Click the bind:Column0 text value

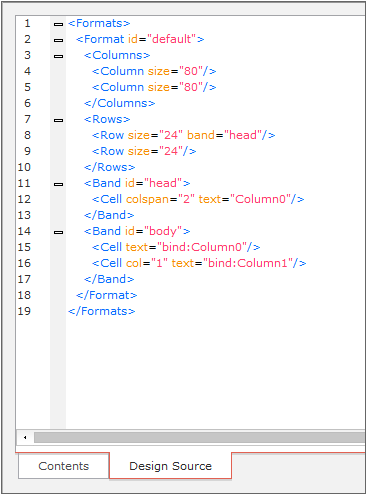point(202,247)
